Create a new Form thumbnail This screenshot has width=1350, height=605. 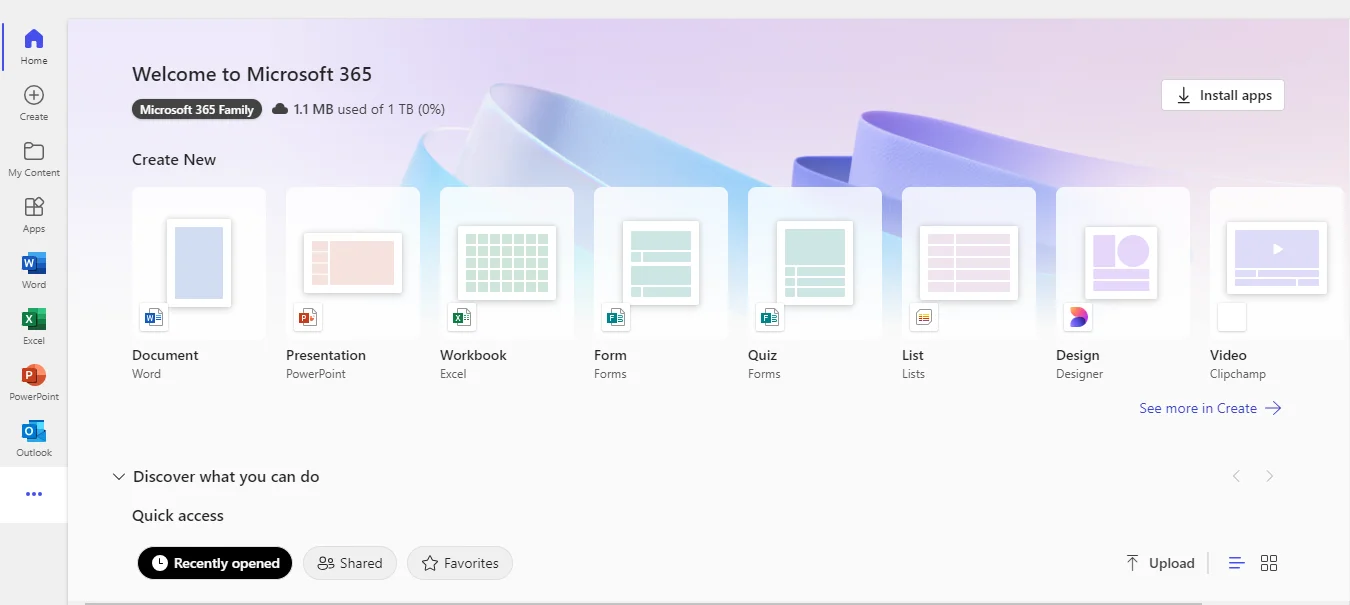click(x=661, y=263)
